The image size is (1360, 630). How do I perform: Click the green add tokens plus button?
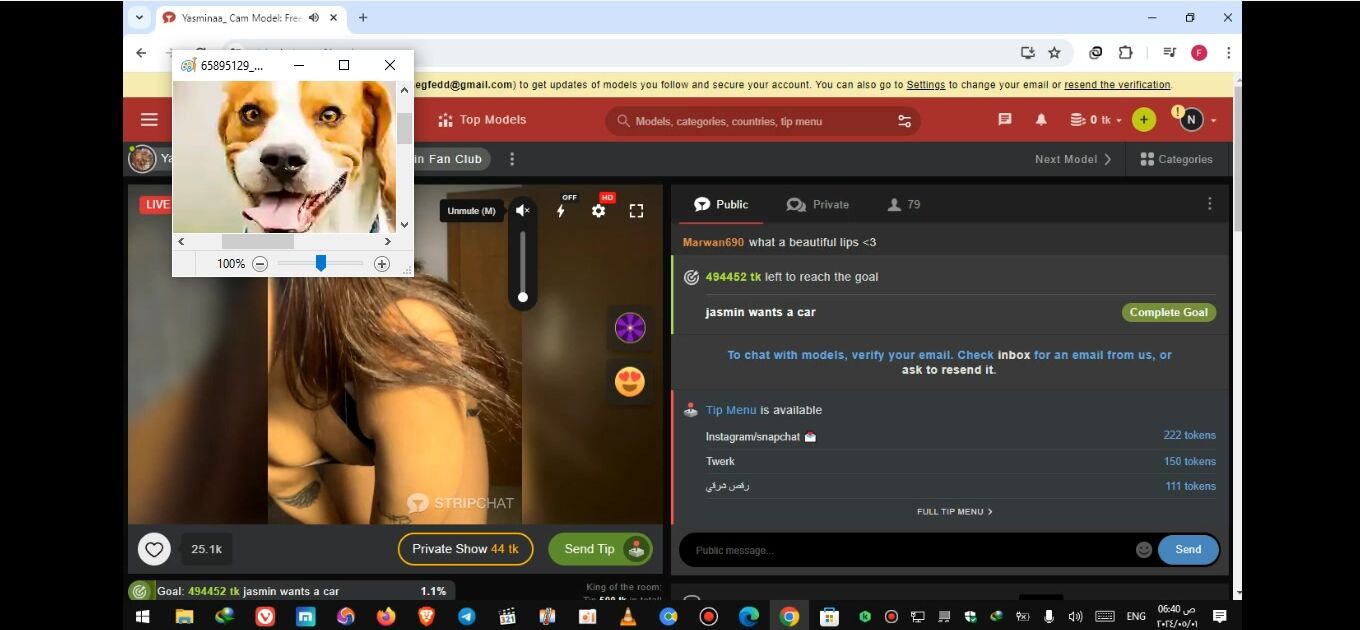(1144, 120)
